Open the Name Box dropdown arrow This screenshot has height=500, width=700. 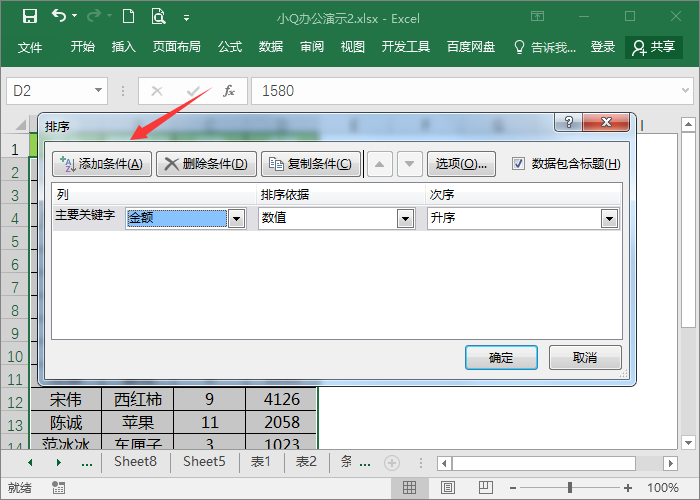coord(99,91)
